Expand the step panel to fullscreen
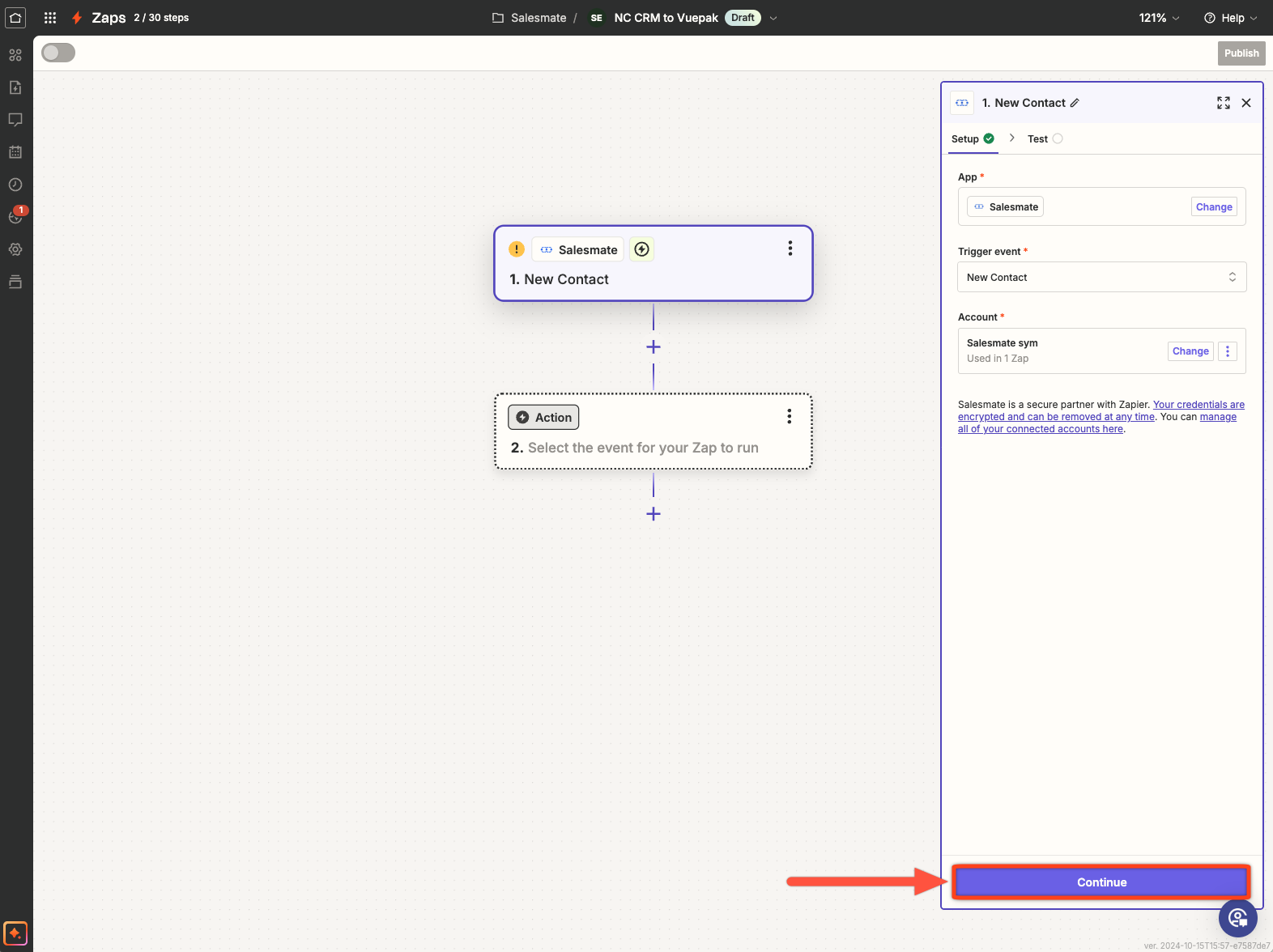 1223,103
